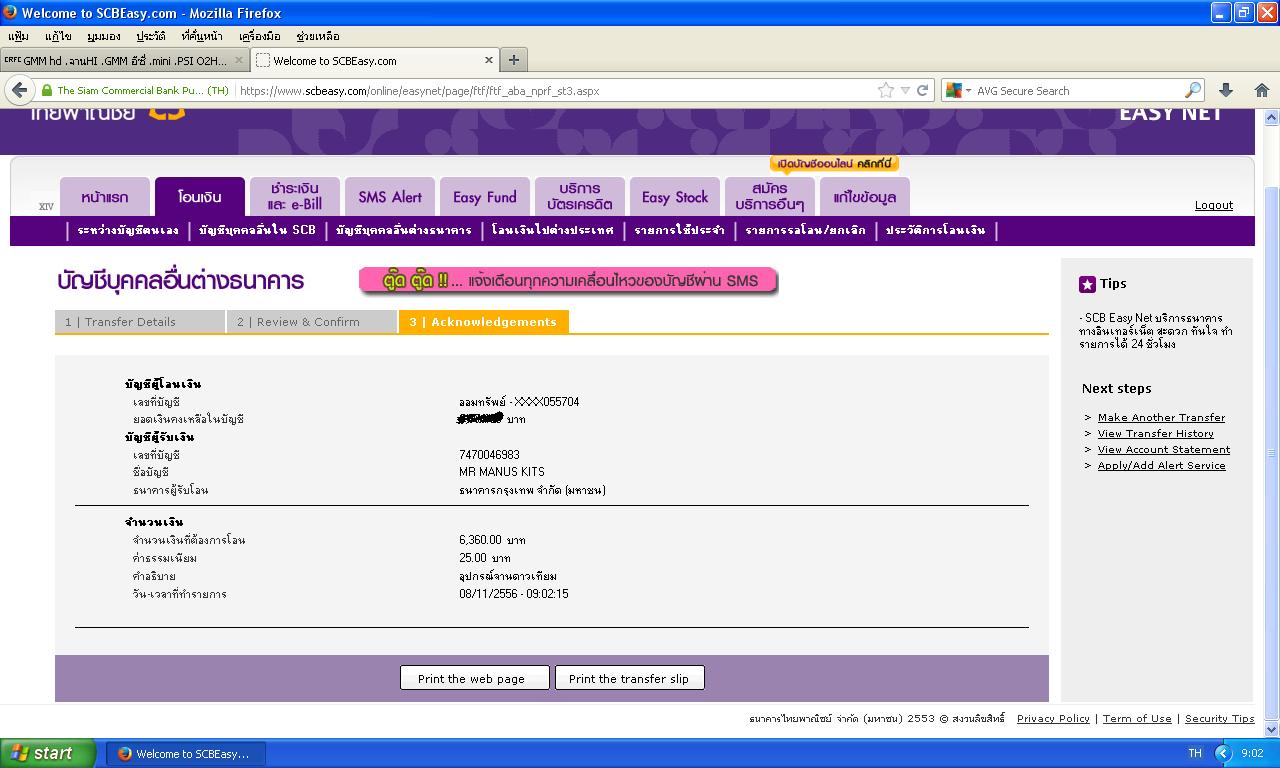This screenshot has height=768, width=1280.
Task: Open the SMS Alert tab
Action: (x=390, y=197)
